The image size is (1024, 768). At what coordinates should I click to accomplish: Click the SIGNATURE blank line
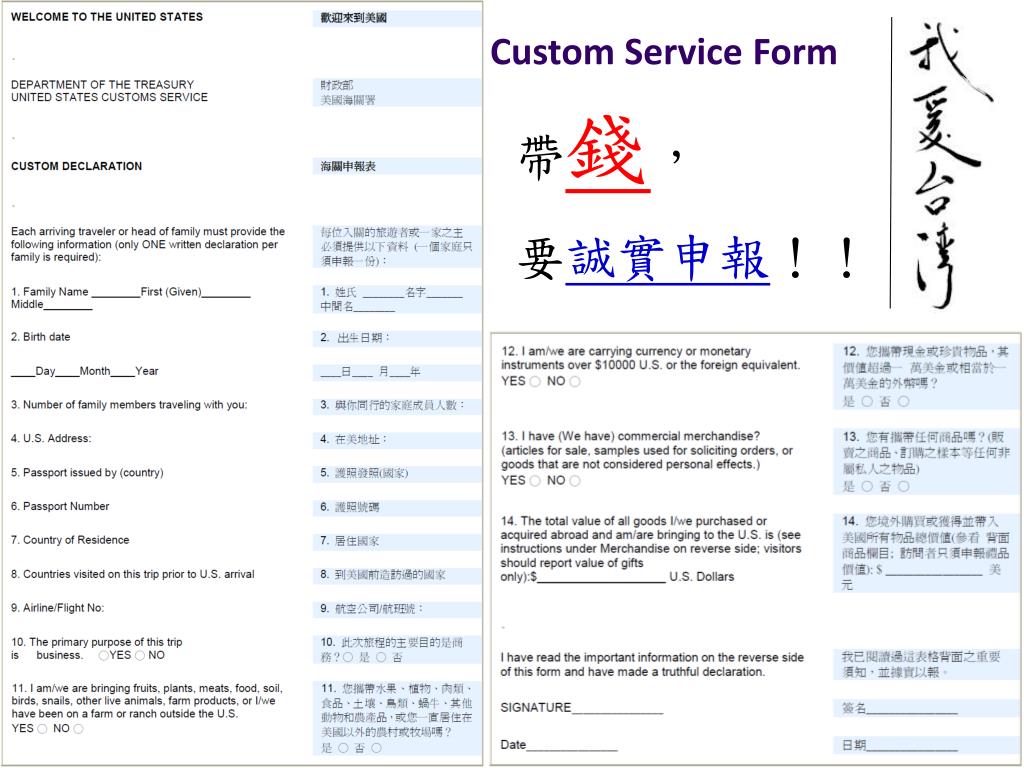pos(617,708)
